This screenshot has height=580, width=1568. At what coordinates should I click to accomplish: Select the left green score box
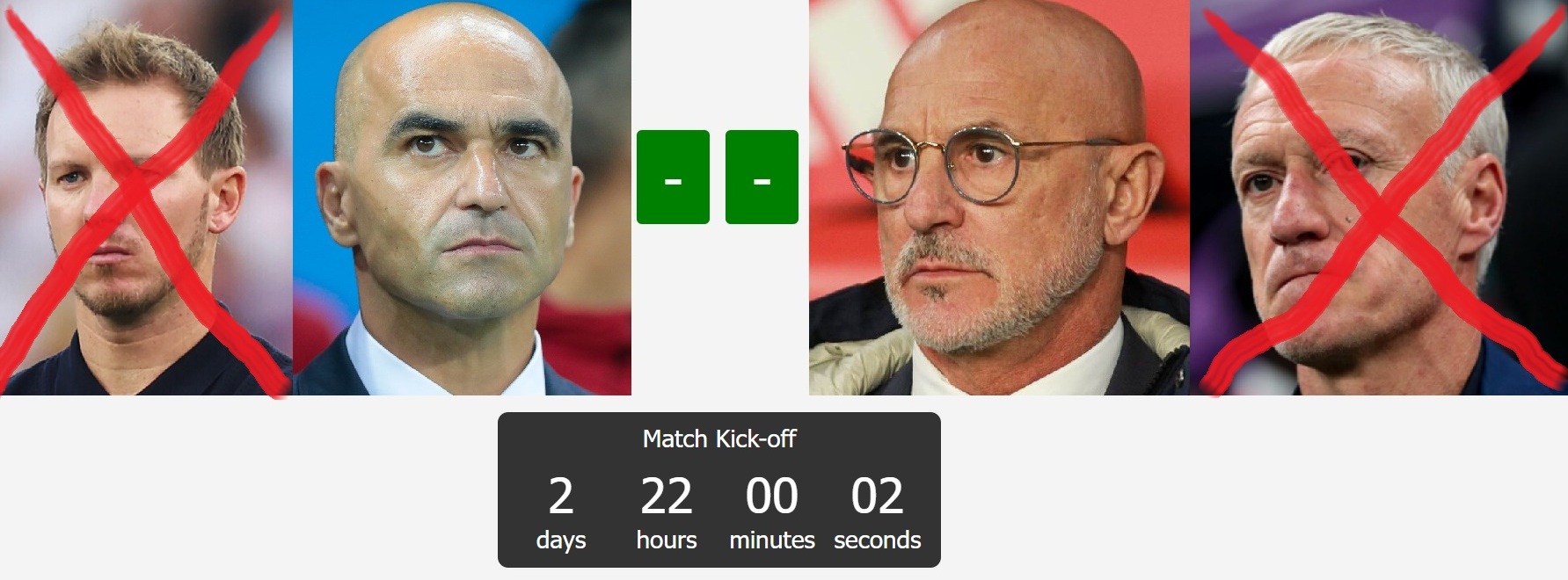pos(673,177)
